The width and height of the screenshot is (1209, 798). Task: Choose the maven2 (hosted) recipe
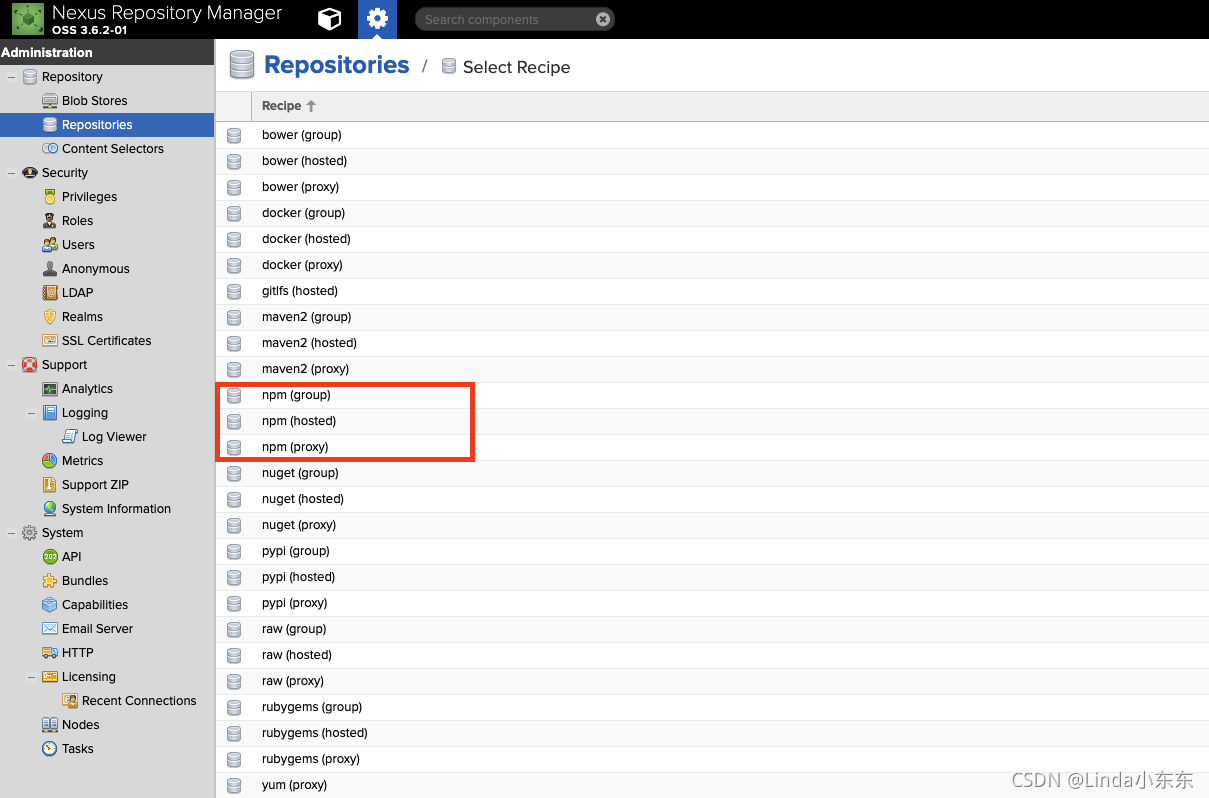tap(712, 343)
